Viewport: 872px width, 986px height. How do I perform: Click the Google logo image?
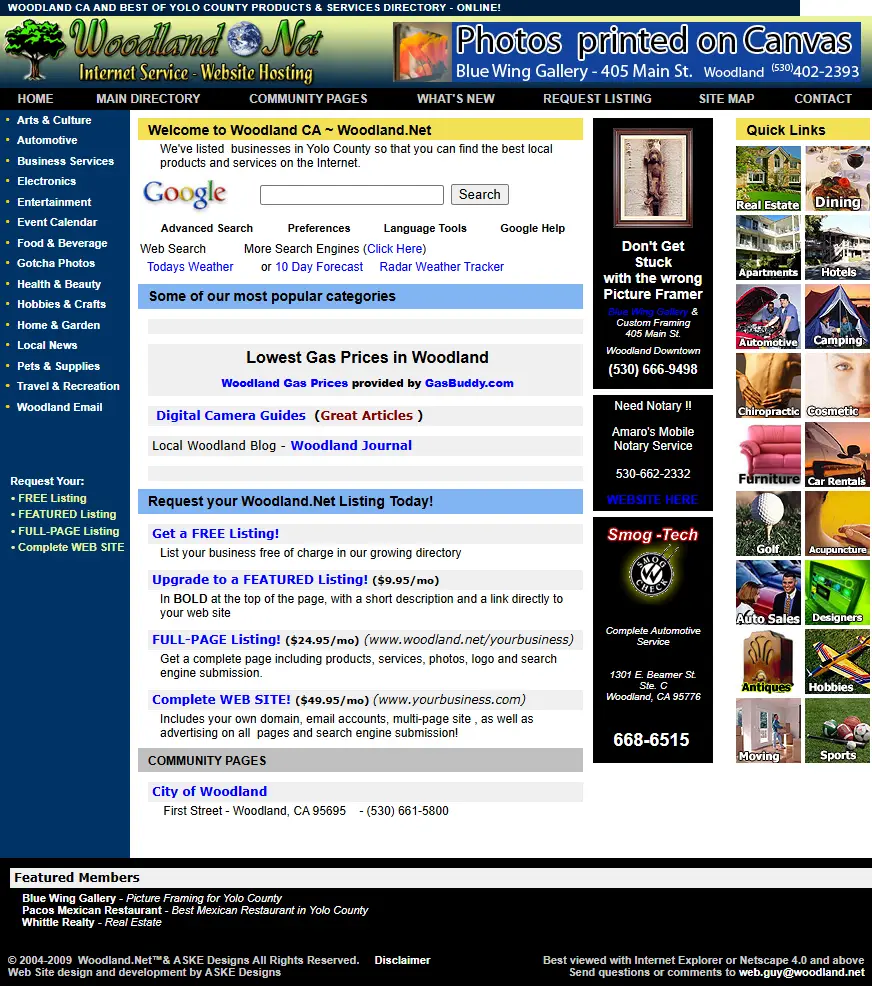click(184, 194)
